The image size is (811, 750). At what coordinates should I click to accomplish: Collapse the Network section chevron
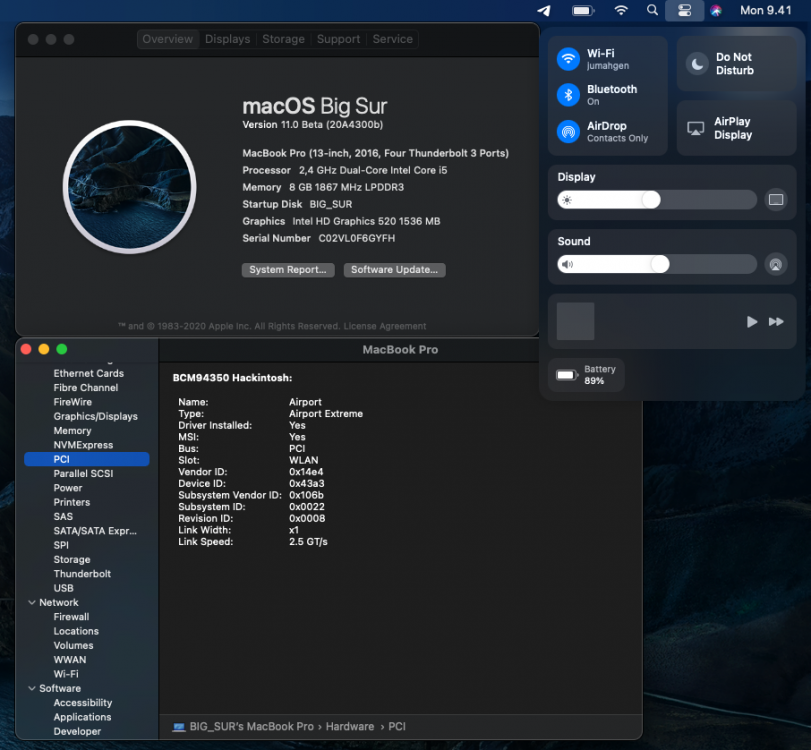pyautogui.click(x=32, y=603)
